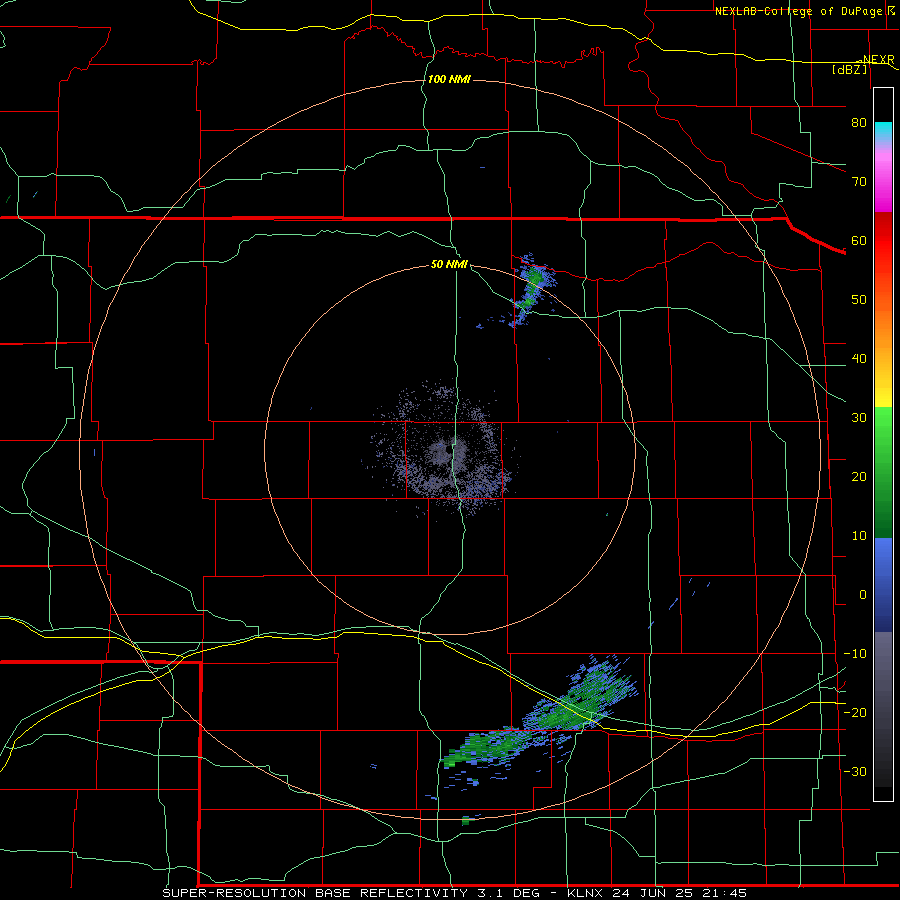The image size is (900, 900).
Task: Click the '-30' value on dBZ scale
Action: point(855,772)
